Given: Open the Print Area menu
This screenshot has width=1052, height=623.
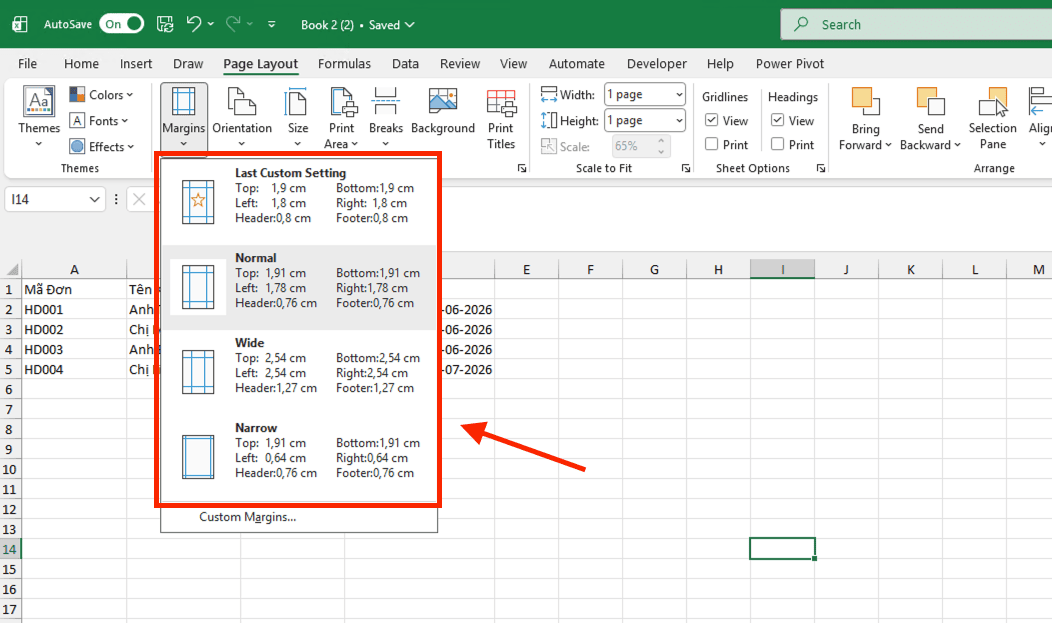Looking at the screenshot, I should [341, 117].
